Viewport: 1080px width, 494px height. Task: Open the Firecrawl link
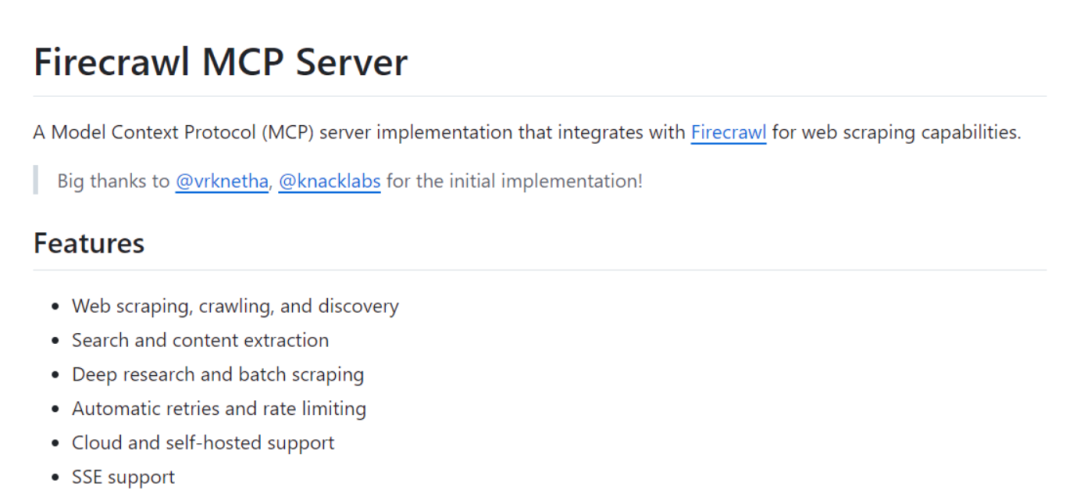[x=728, y=132]
